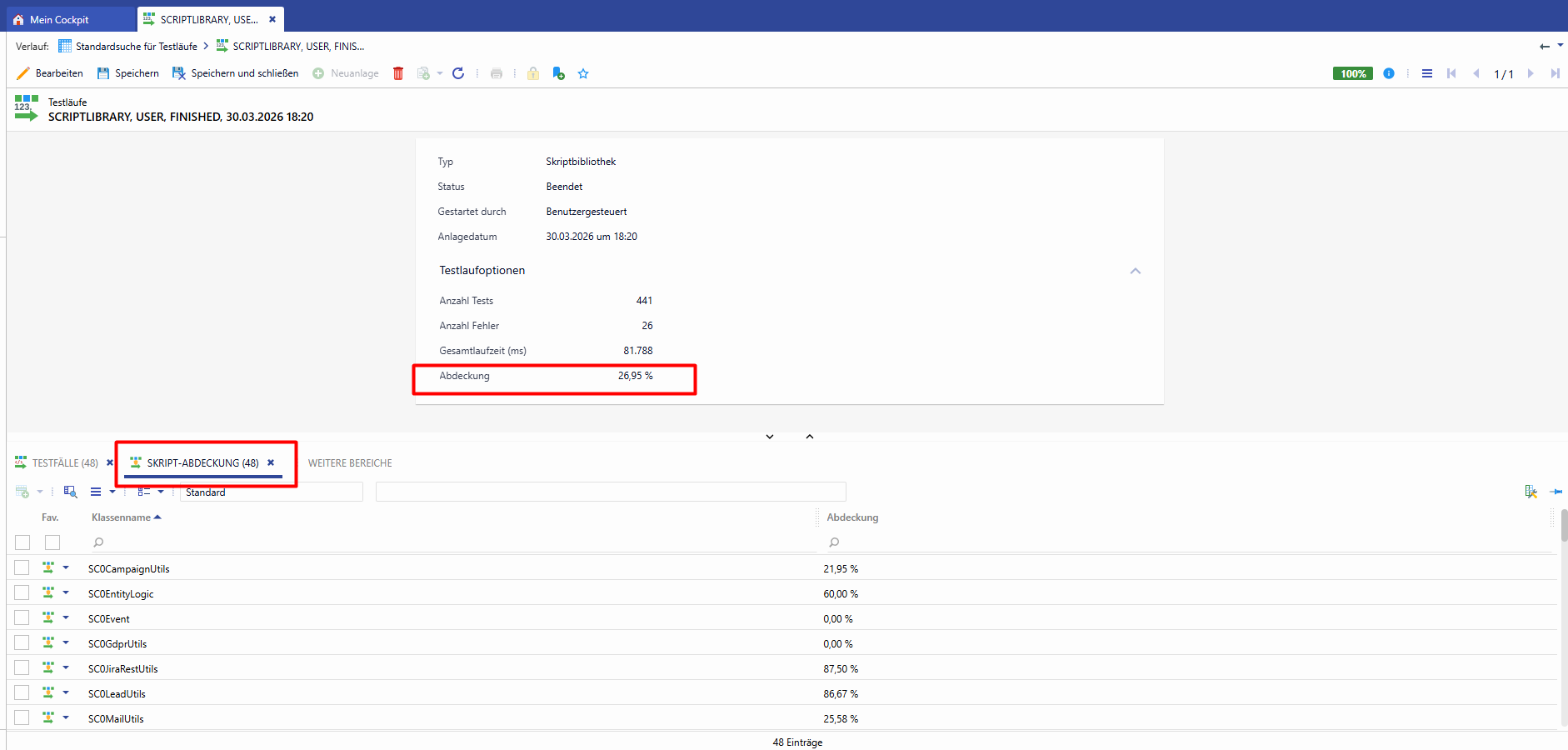Click the favorite star icon in the toolbar
The image size is (1568, 750).
(583, 73)
